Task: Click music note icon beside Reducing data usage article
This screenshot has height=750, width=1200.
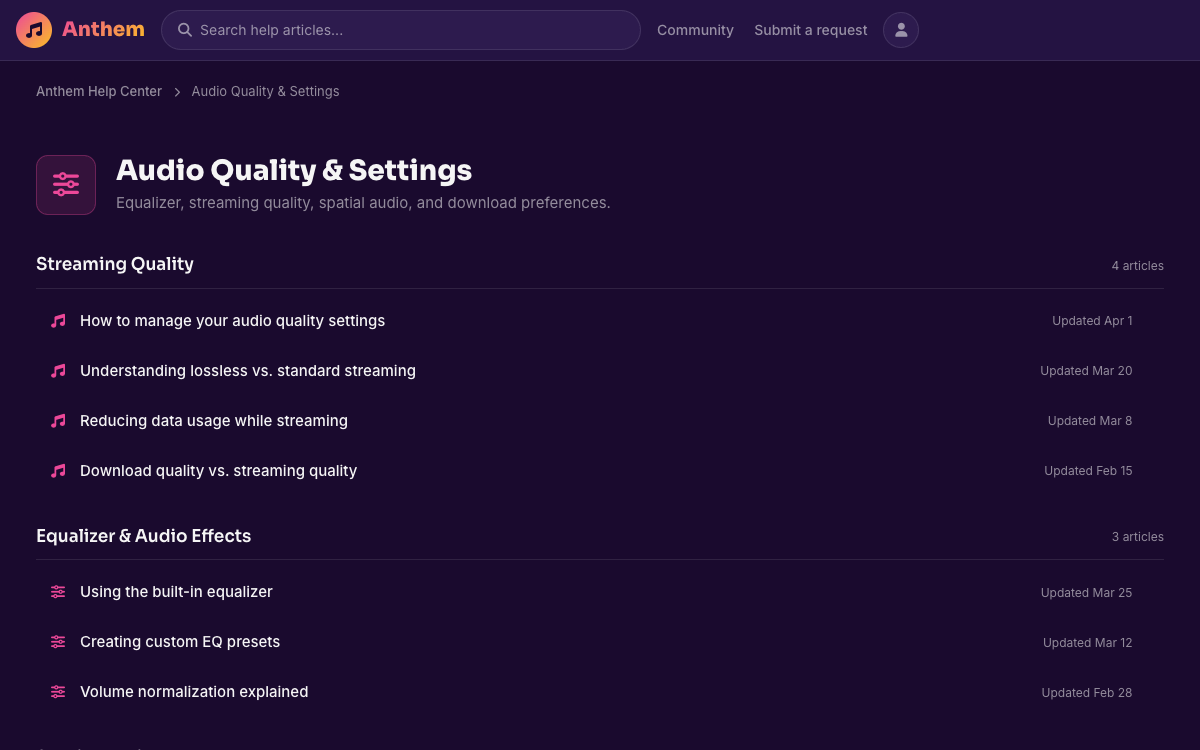Action: [58, 421]
